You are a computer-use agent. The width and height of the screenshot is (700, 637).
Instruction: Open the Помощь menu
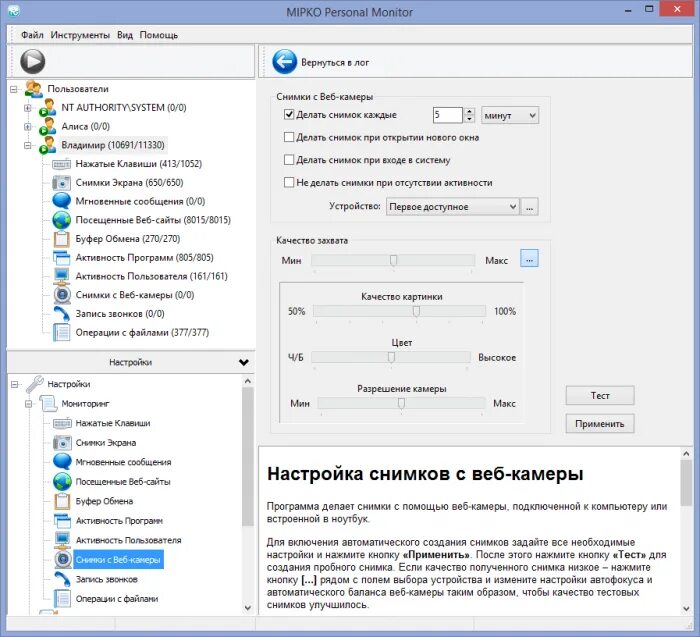(159, 35)
